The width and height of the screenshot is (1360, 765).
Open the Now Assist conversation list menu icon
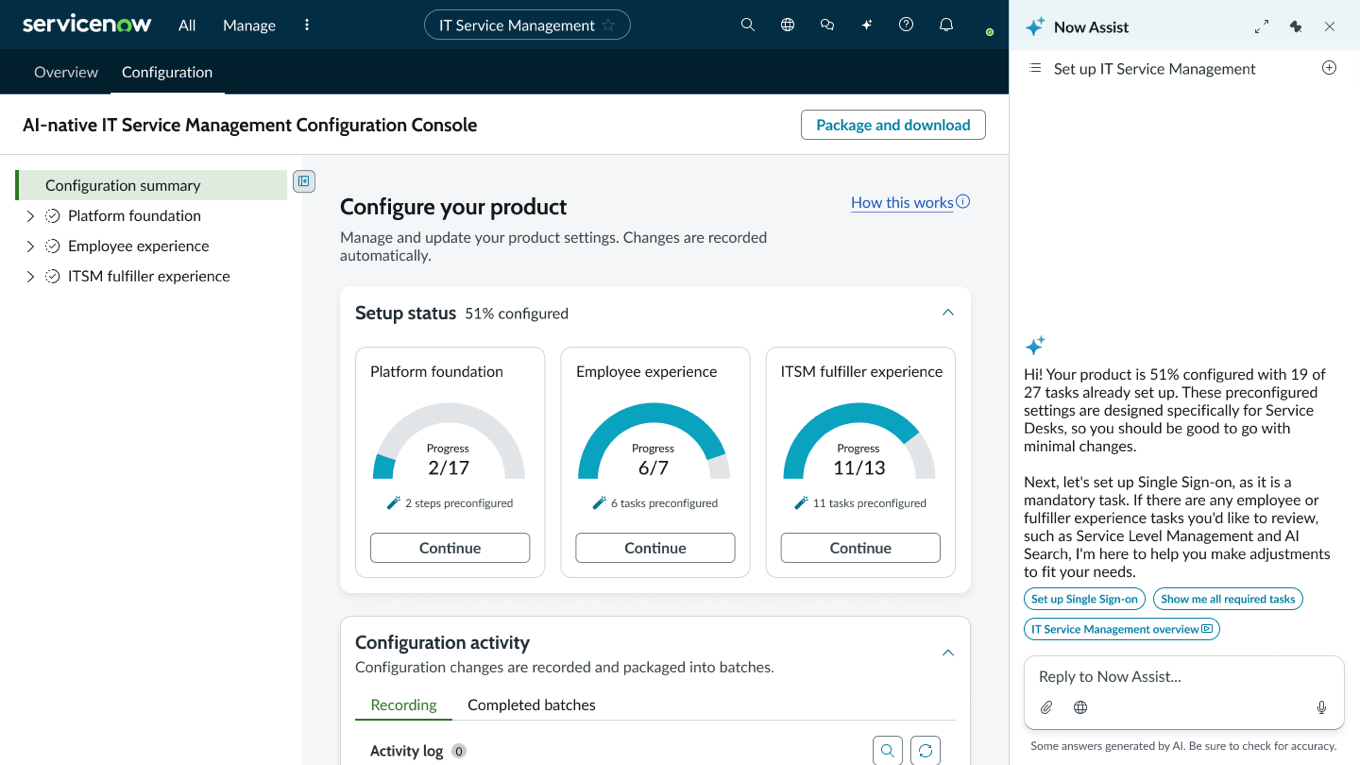1035,68
